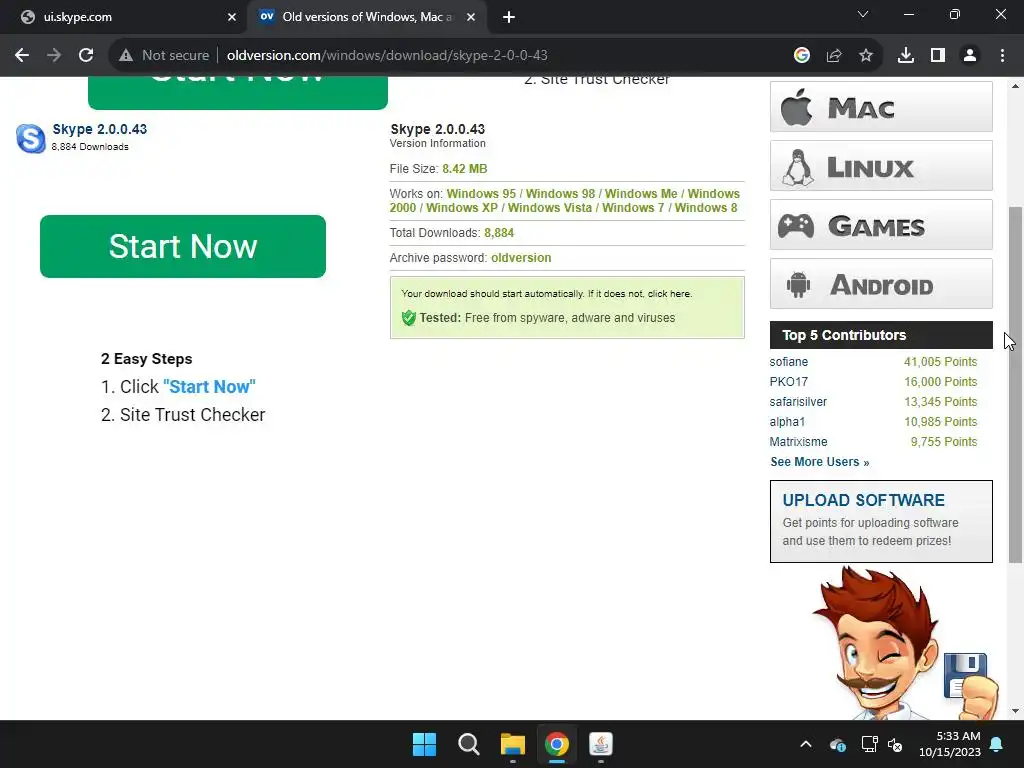Click Windows Me compatibility link

click(641, 194)
